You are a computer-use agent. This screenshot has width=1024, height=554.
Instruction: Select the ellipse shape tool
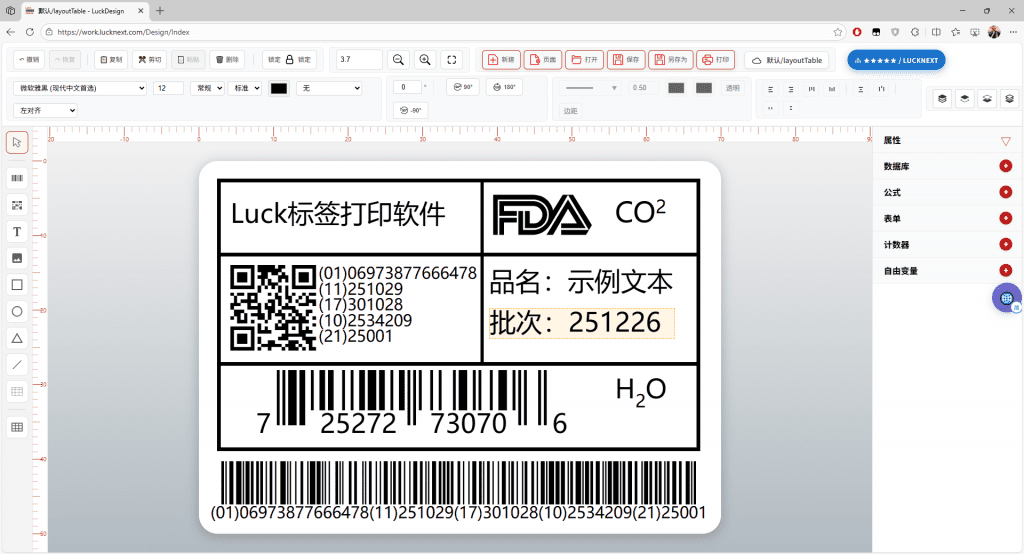pos(17,311)
